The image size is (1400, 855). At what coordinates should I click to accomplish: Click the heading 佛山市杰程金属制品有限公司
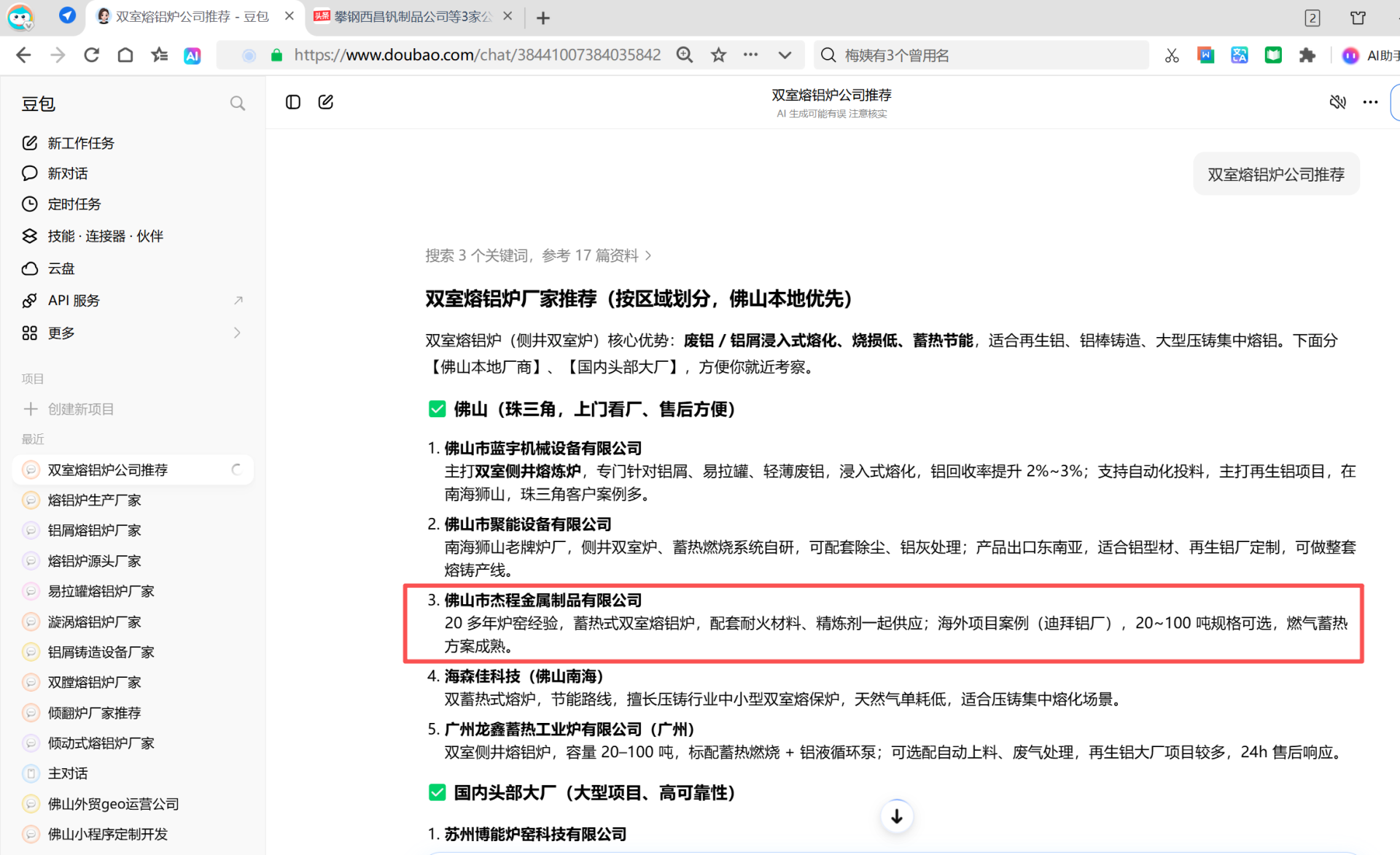(x=543, y=600)
